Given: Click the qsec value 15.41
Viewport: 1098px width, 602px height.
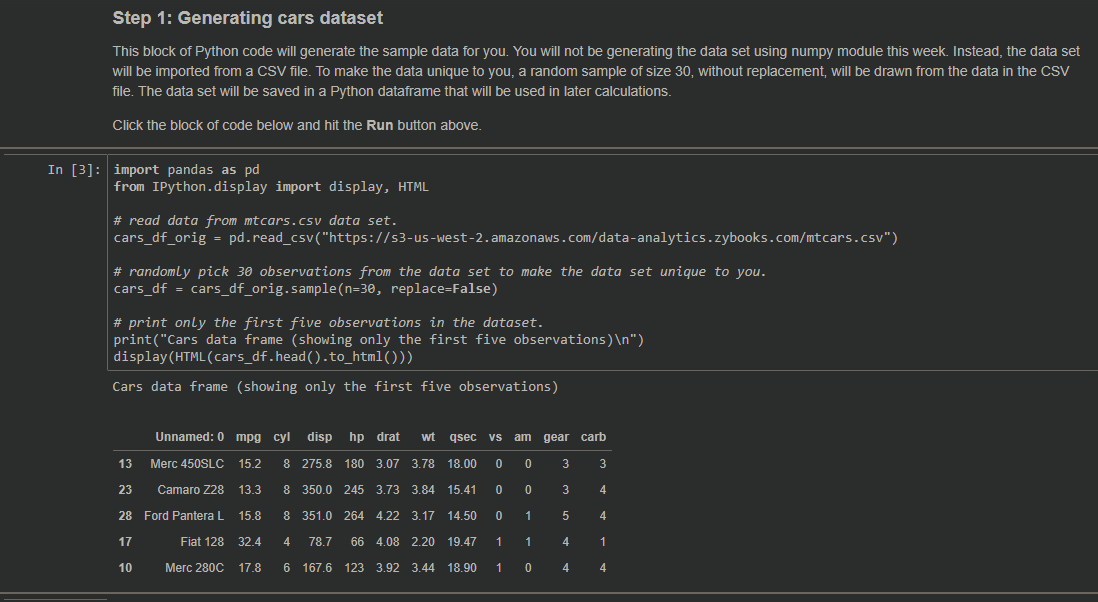Looking at the screenshot, I should [x=461, y=490].
